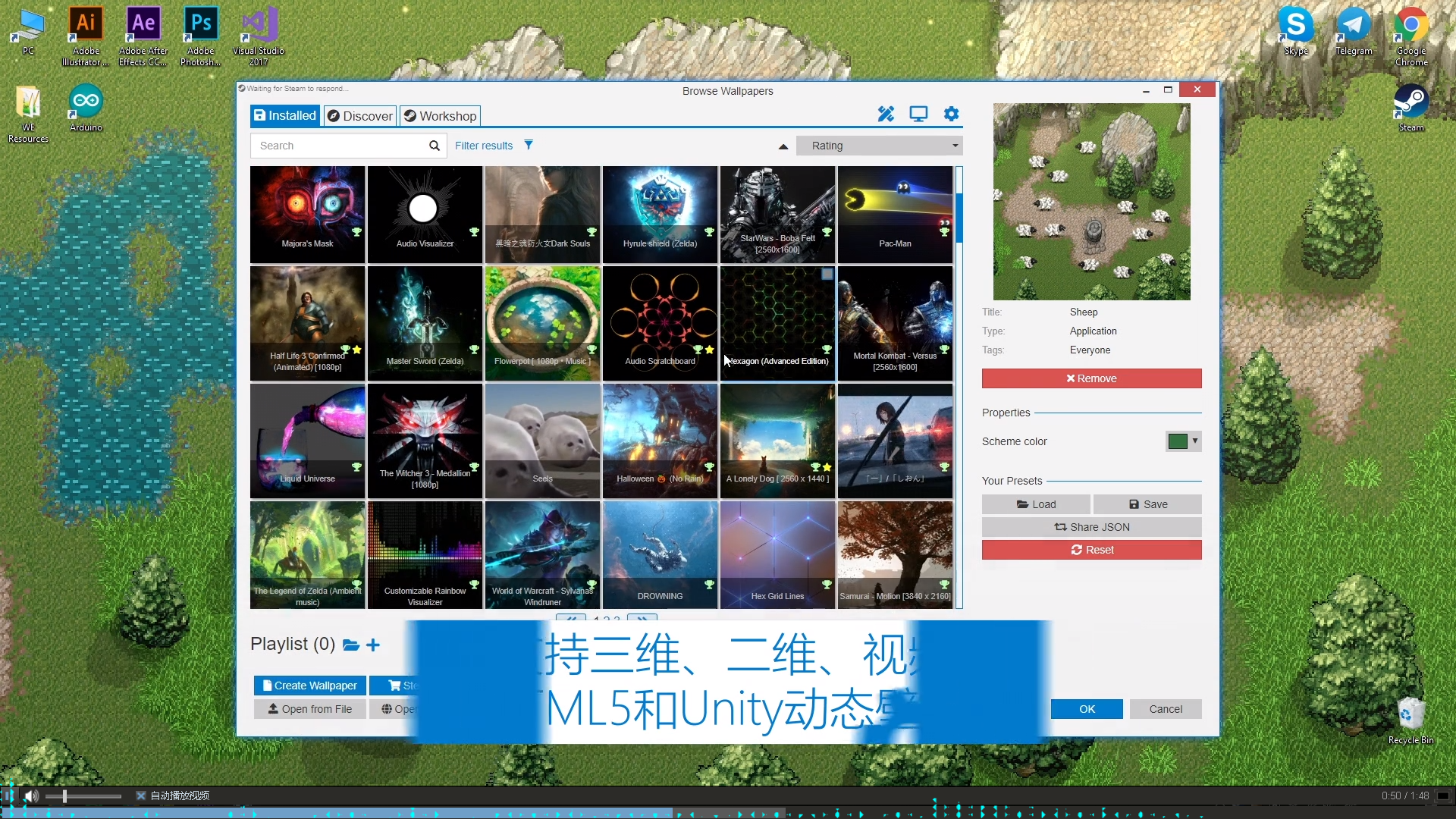Viewport: 1456px width, 819px height.
Task: Expand the Filter results panel
Action: 483,145
